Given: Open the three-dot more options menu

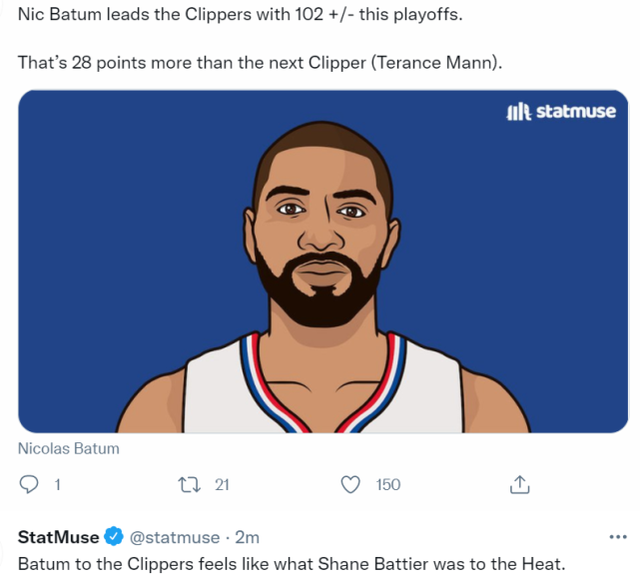Looking at the screenshot, I should tap(617, 536).
